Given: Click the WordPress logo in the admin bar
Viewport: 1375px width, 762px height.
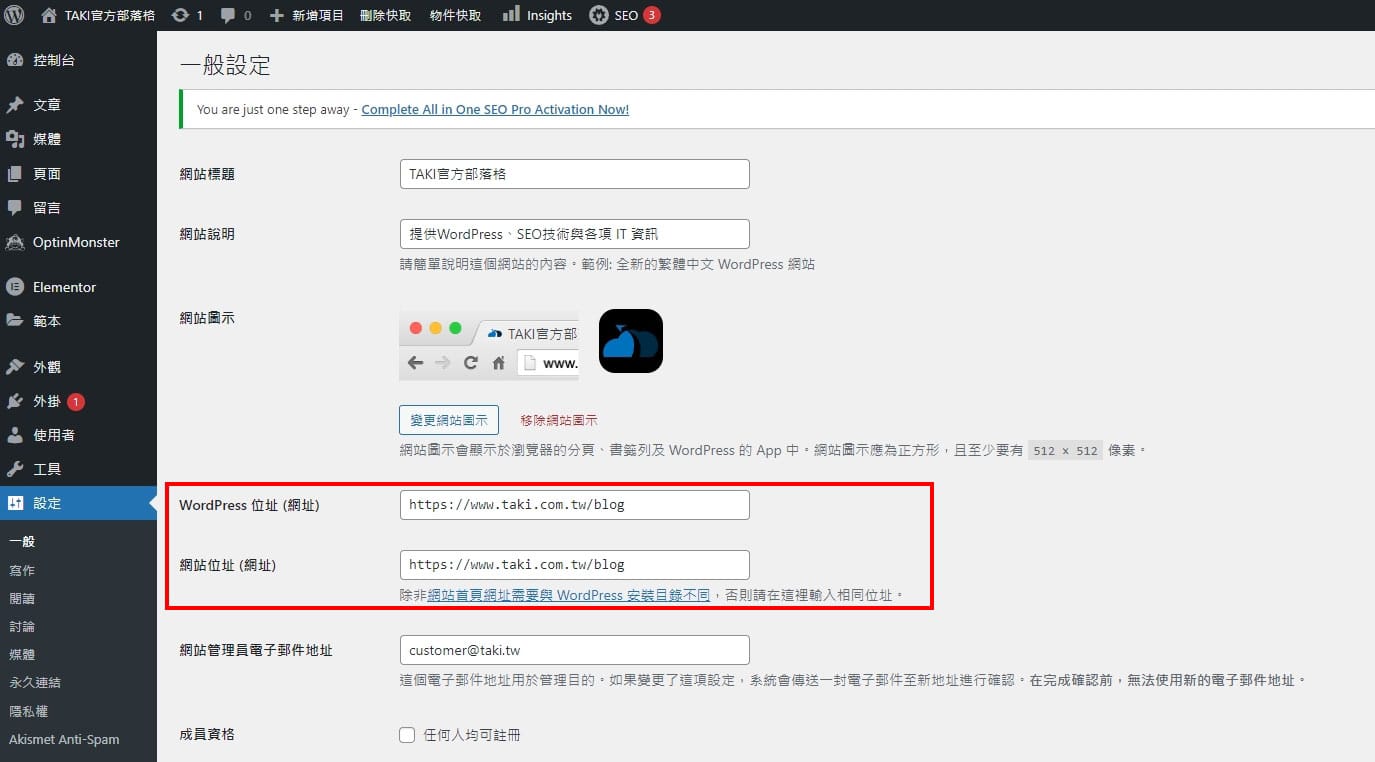Looking at the screenshot, I should click(x=13, y=14).
